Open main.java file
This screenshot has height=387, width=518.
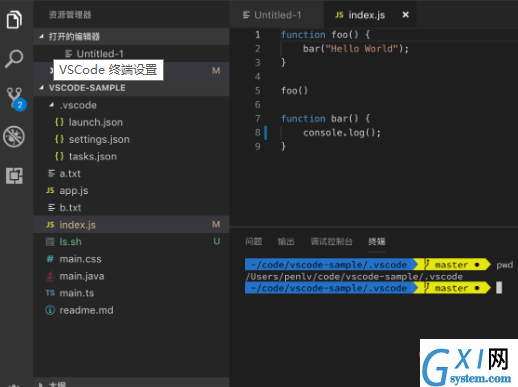(x=131, y=276)
